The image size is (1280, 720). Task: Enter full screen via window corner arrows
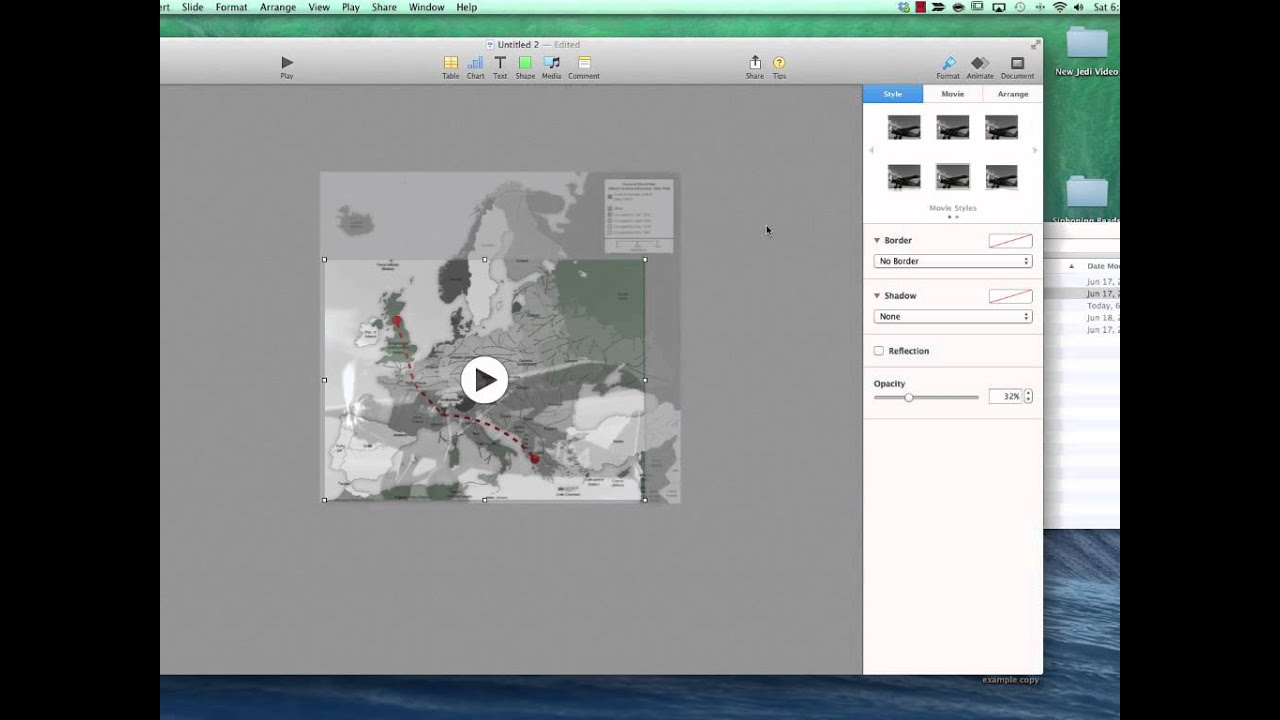point(1036,44)
